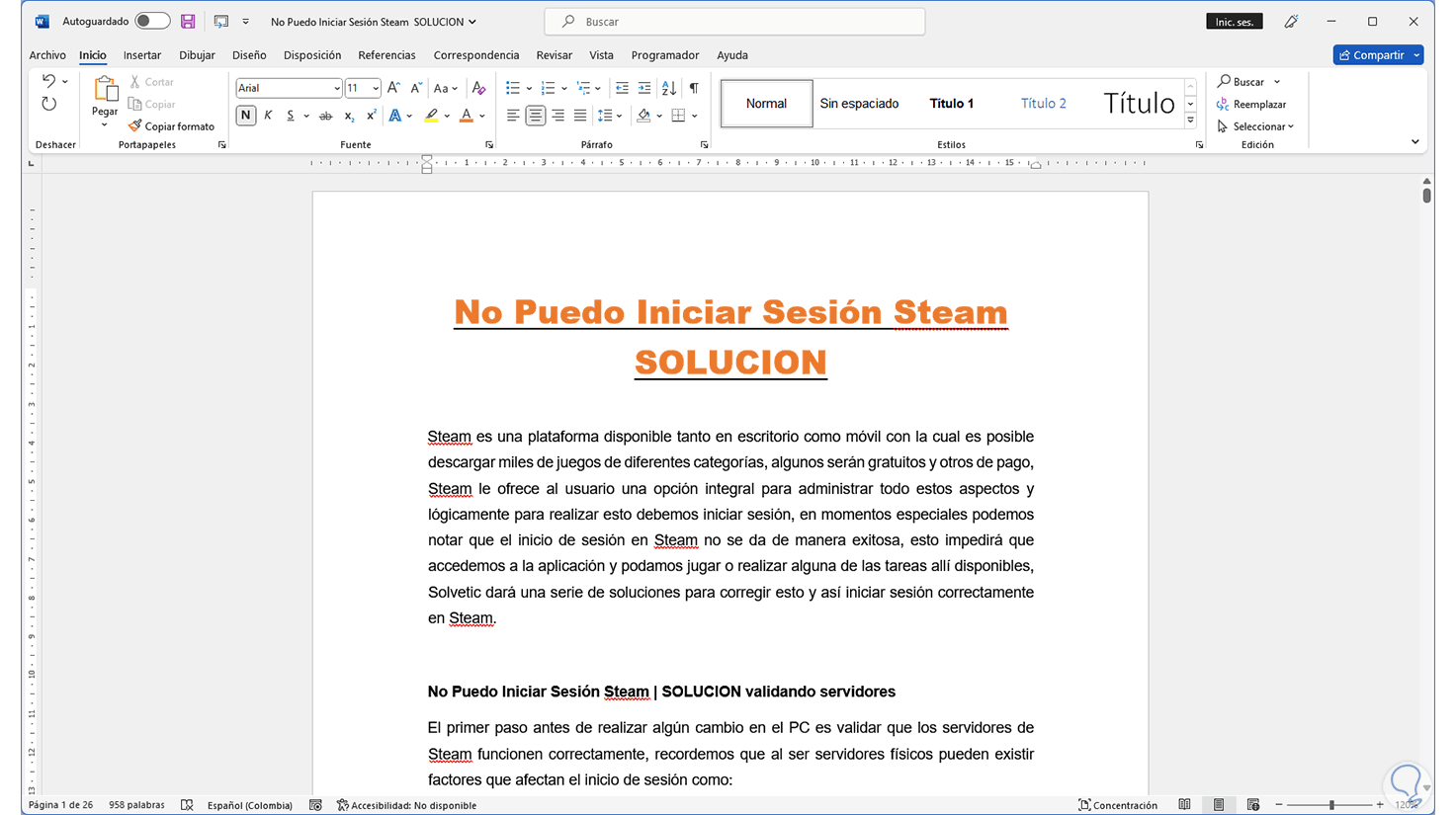Justify the paragraph text
The width and height of the screenshot is (1456, 815).
[x=580, y=116]
